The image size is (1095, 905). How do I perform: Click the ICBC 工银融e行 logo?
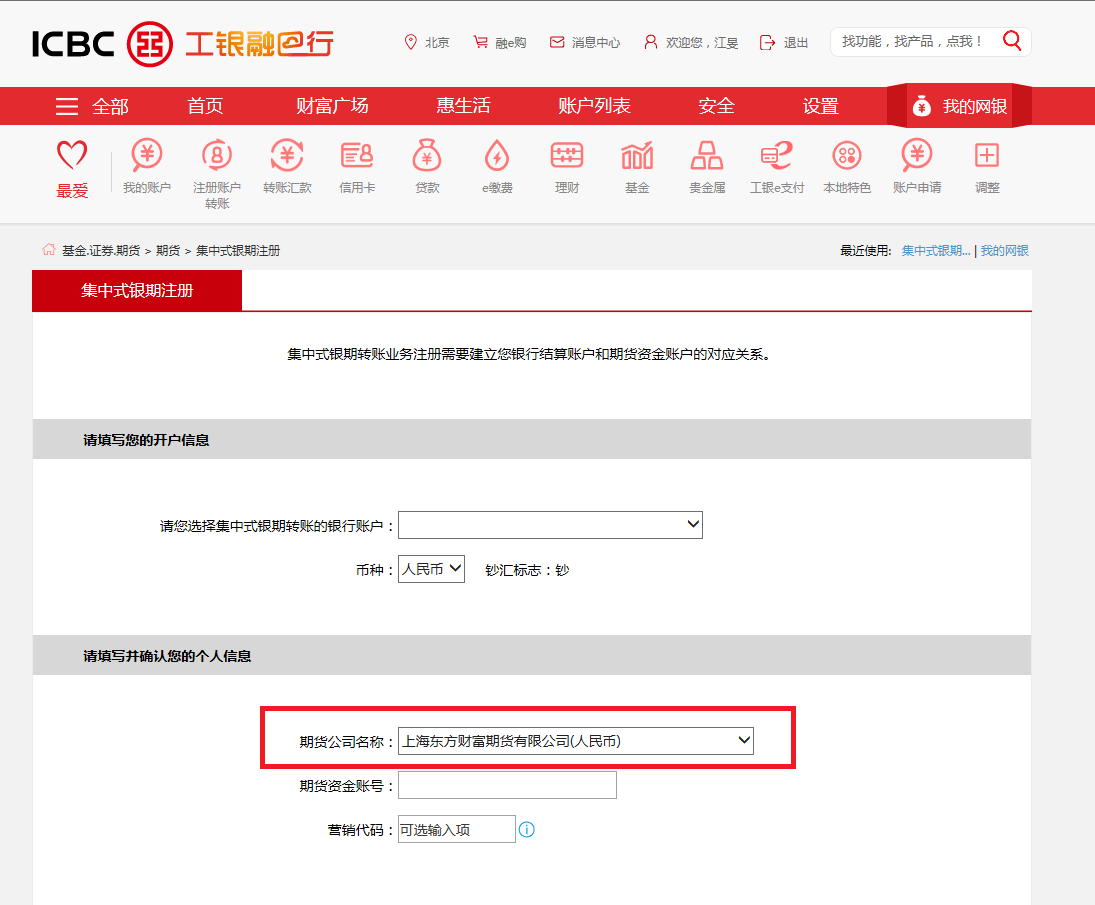pos(183,43)
